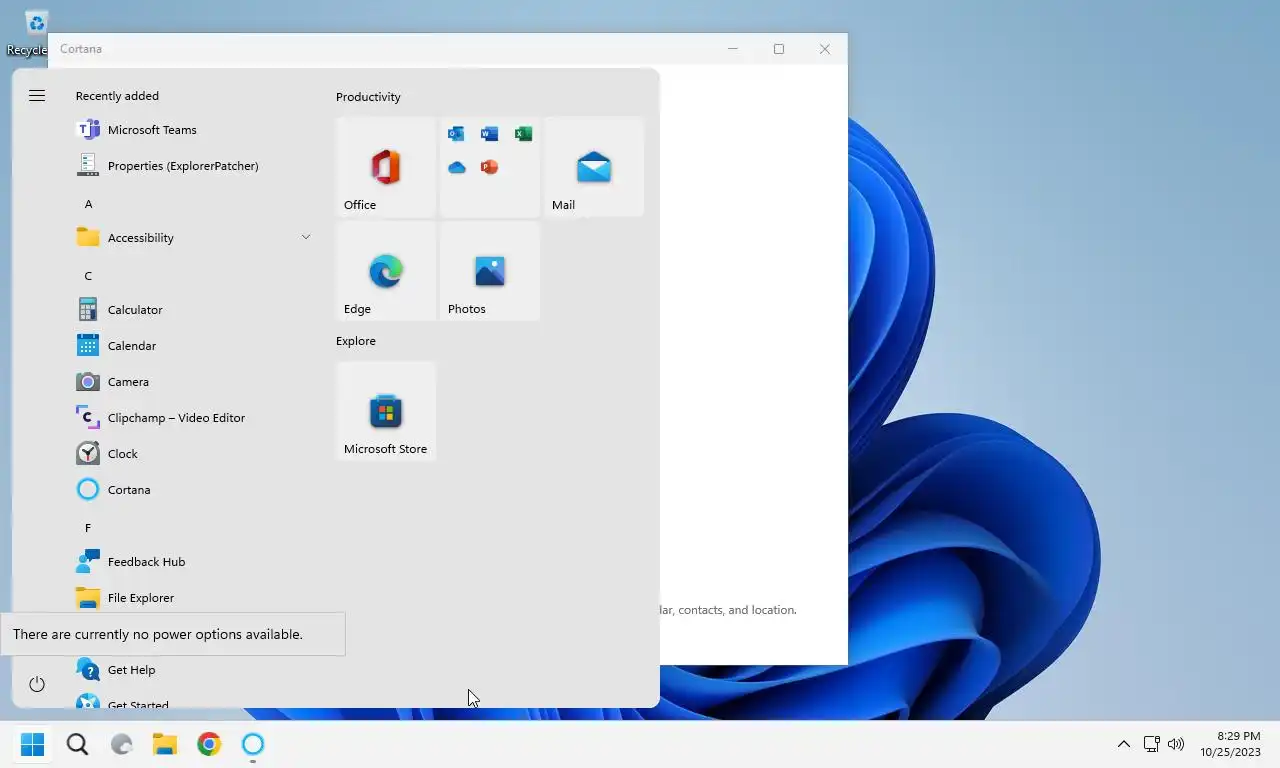Open the Office tile

(386, 167)
